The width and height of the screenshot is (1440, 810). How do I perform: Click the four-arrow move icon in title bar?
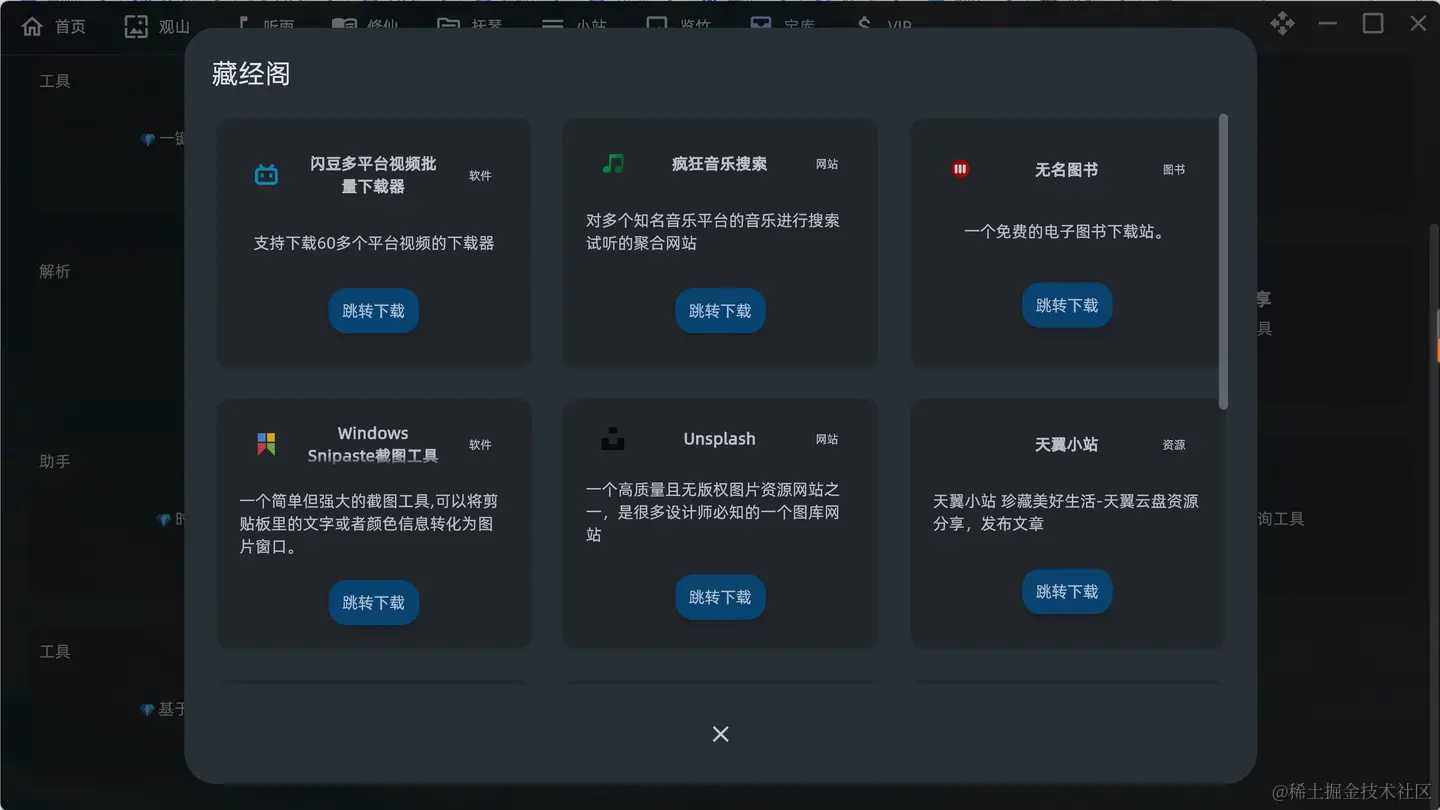pyautogui.click(x=1282, y=23)
